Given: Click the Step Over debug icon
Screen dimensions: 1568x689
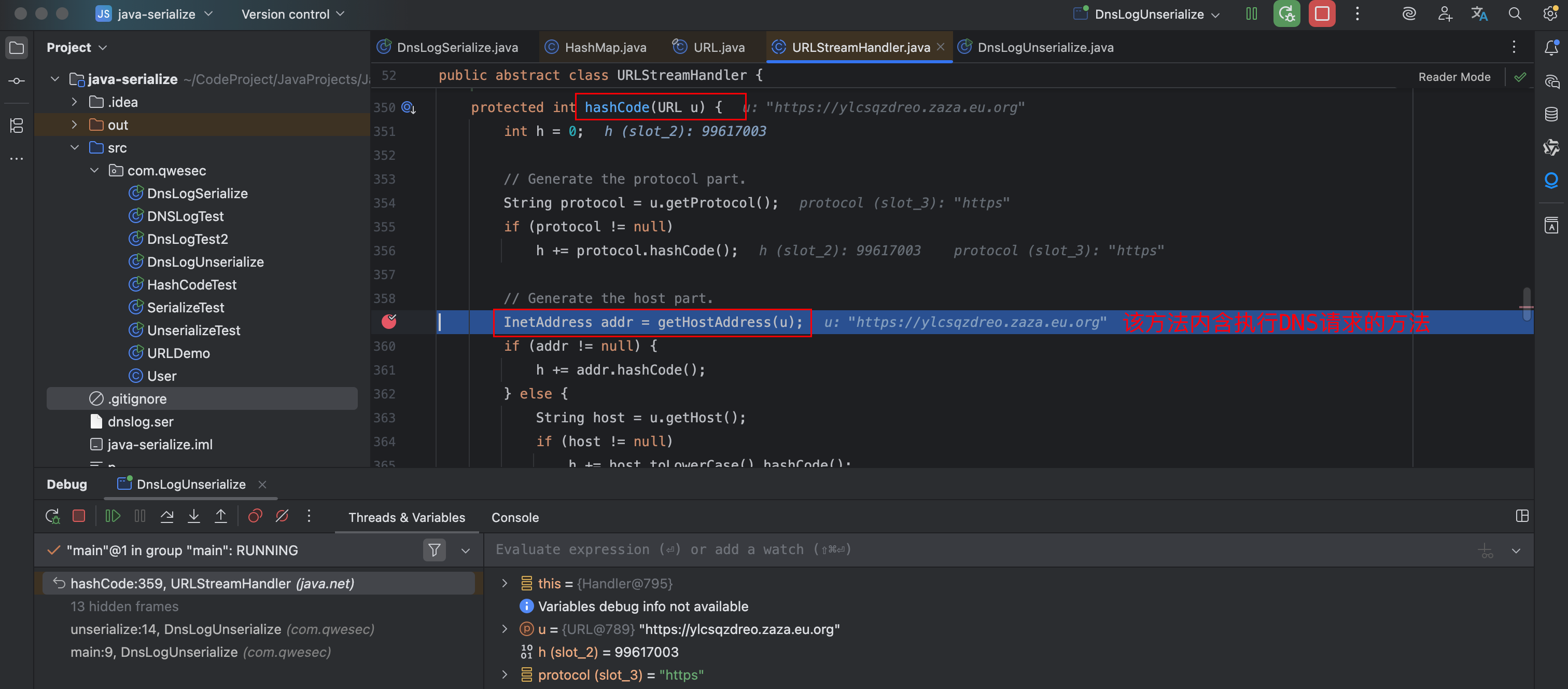Looking at the screenshot, I should 167,517.
